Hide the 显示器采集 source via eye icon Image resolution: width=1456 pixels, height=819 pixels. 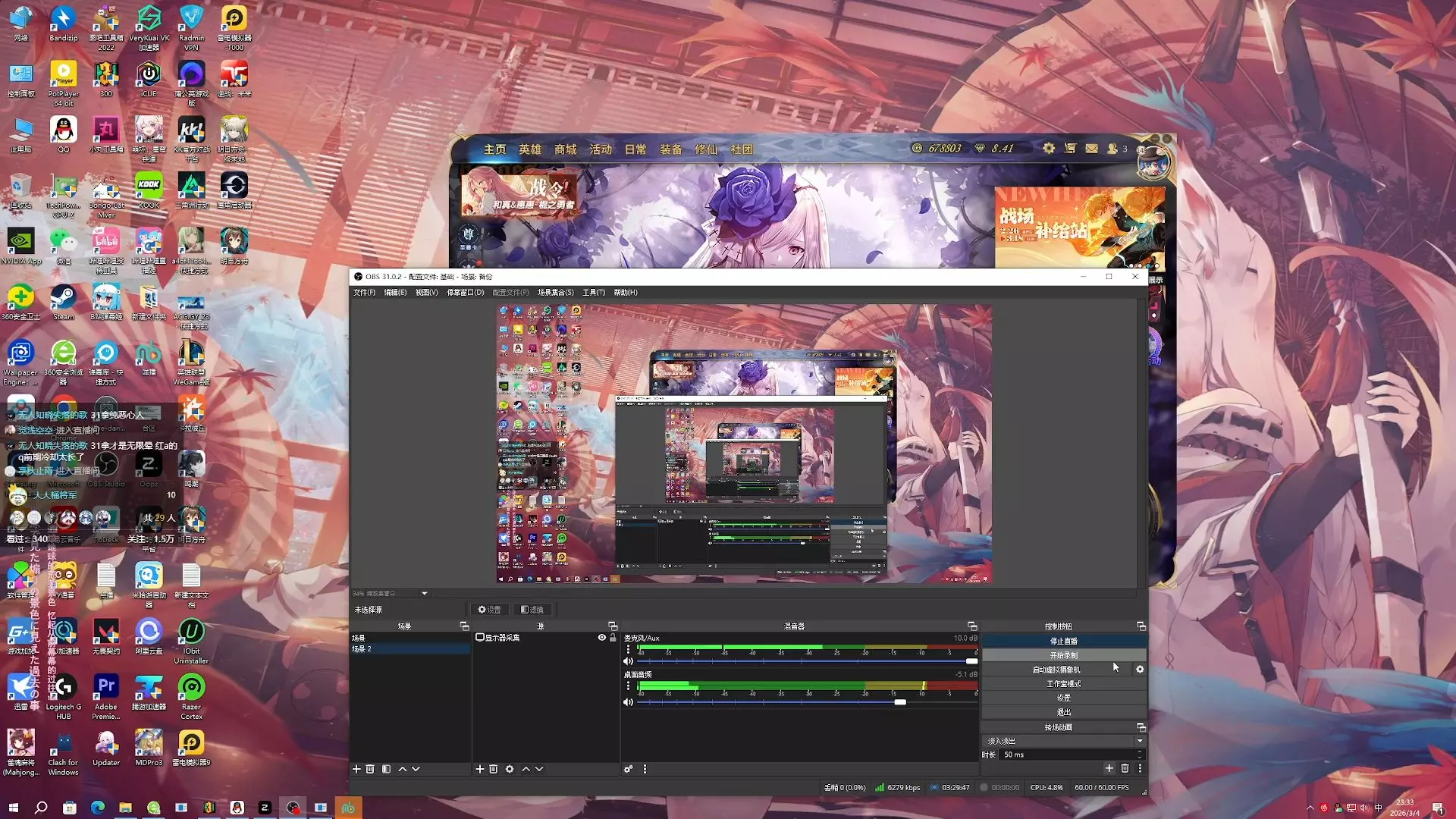coord(602,638)
